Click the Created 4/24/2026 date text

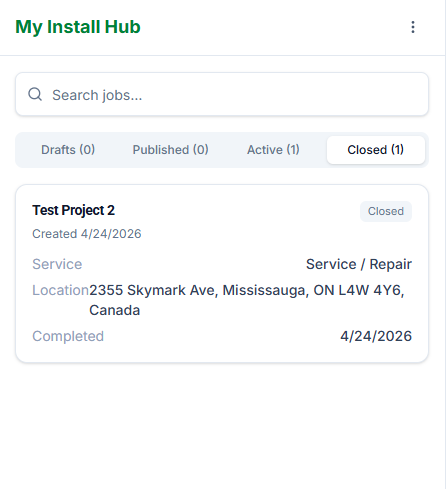[x=87, y=234]
